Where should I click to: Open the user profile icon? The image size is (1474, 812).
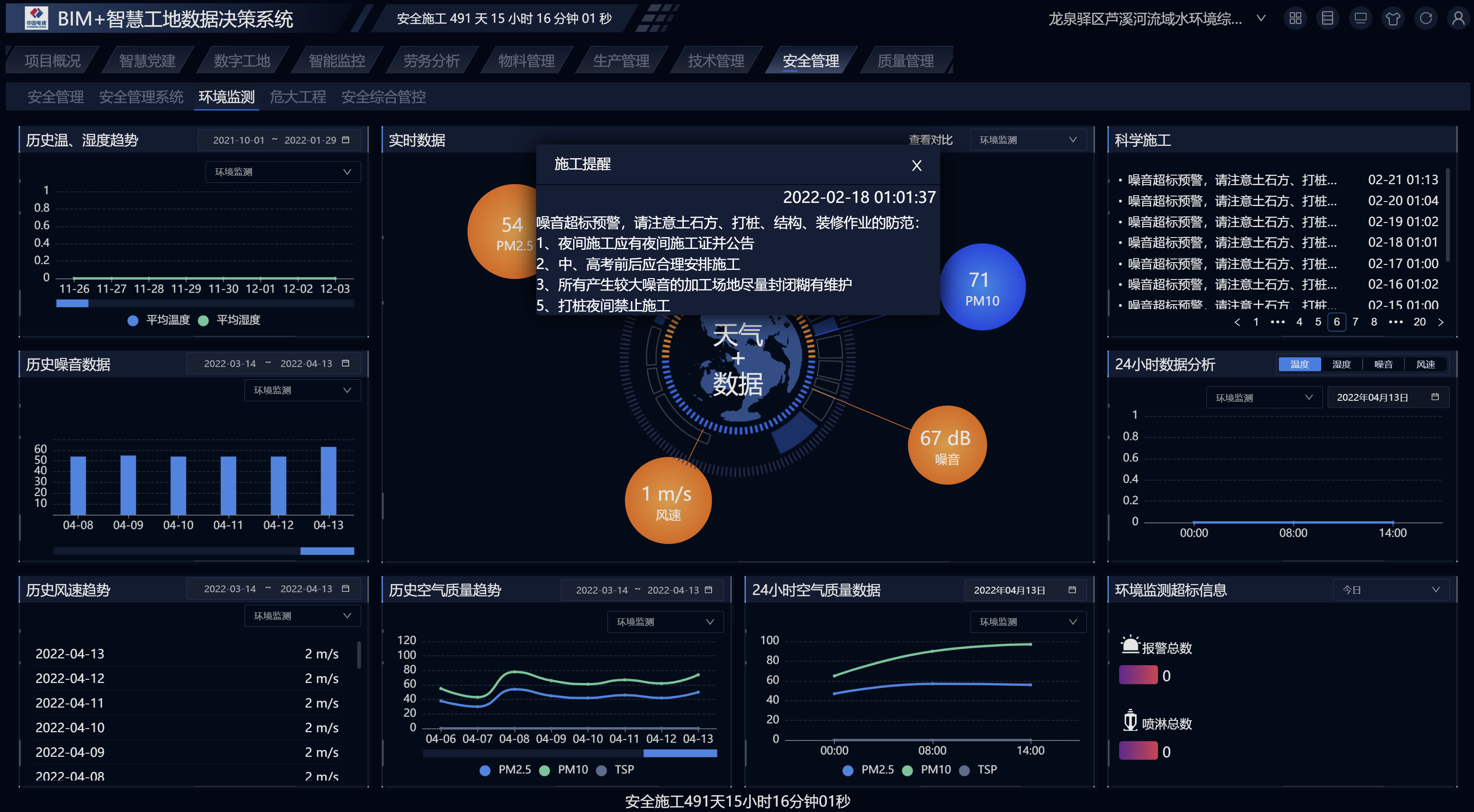(1458, 18)
